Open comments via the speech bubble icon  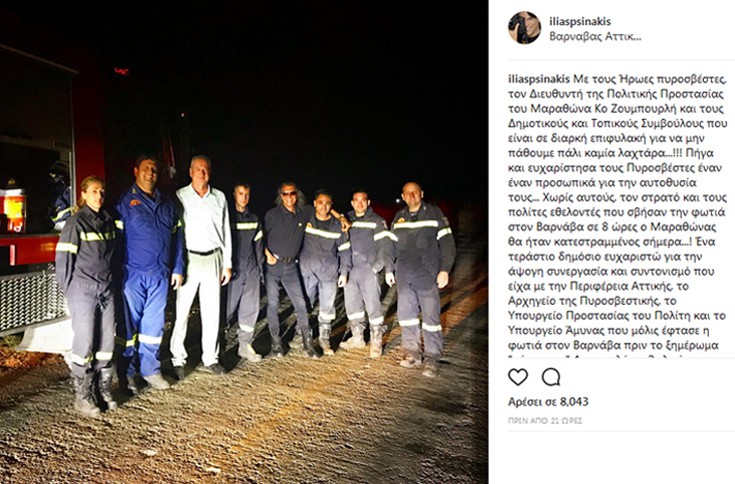coord(551,377)
